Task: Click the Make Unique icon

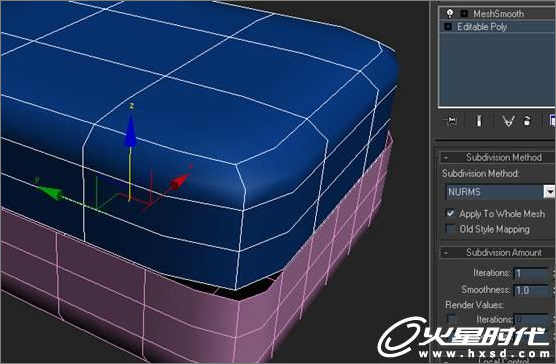Action: coord(508,121)
